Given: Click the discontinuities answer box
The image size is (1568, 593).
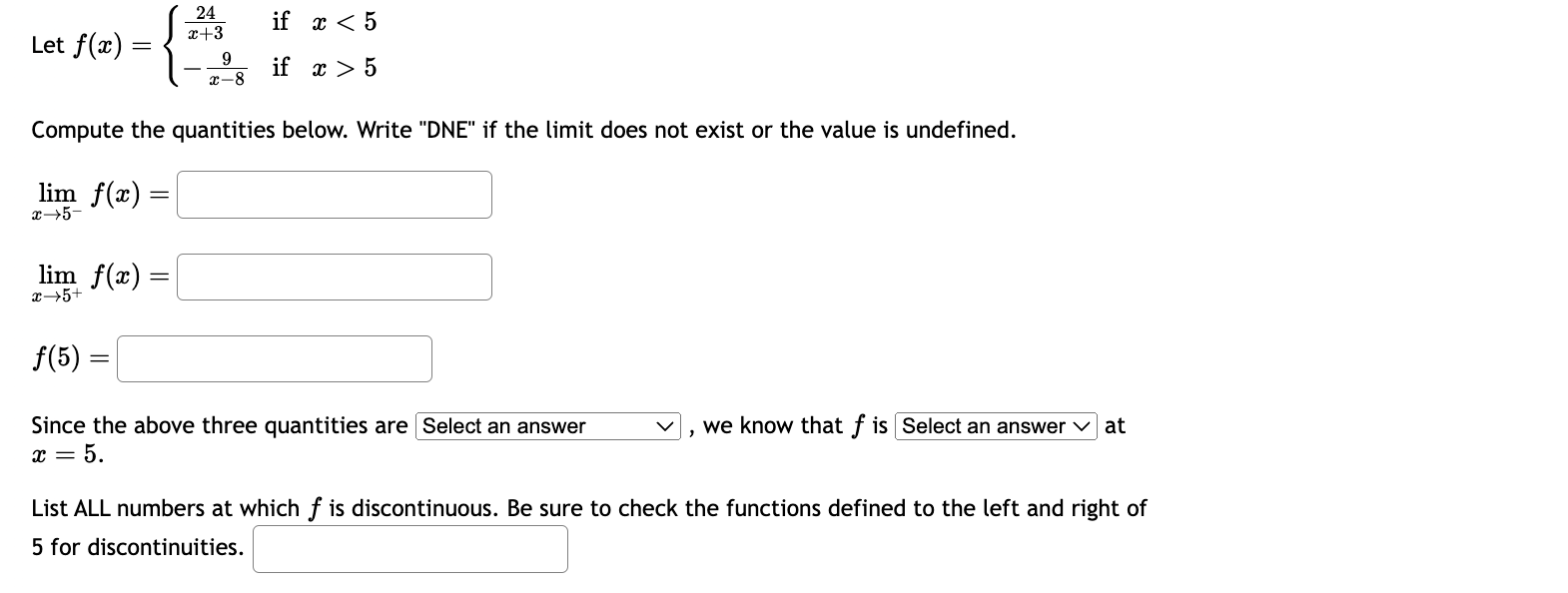Looking at the screenshot, I should pyautogui.click(x=409, y=548).
